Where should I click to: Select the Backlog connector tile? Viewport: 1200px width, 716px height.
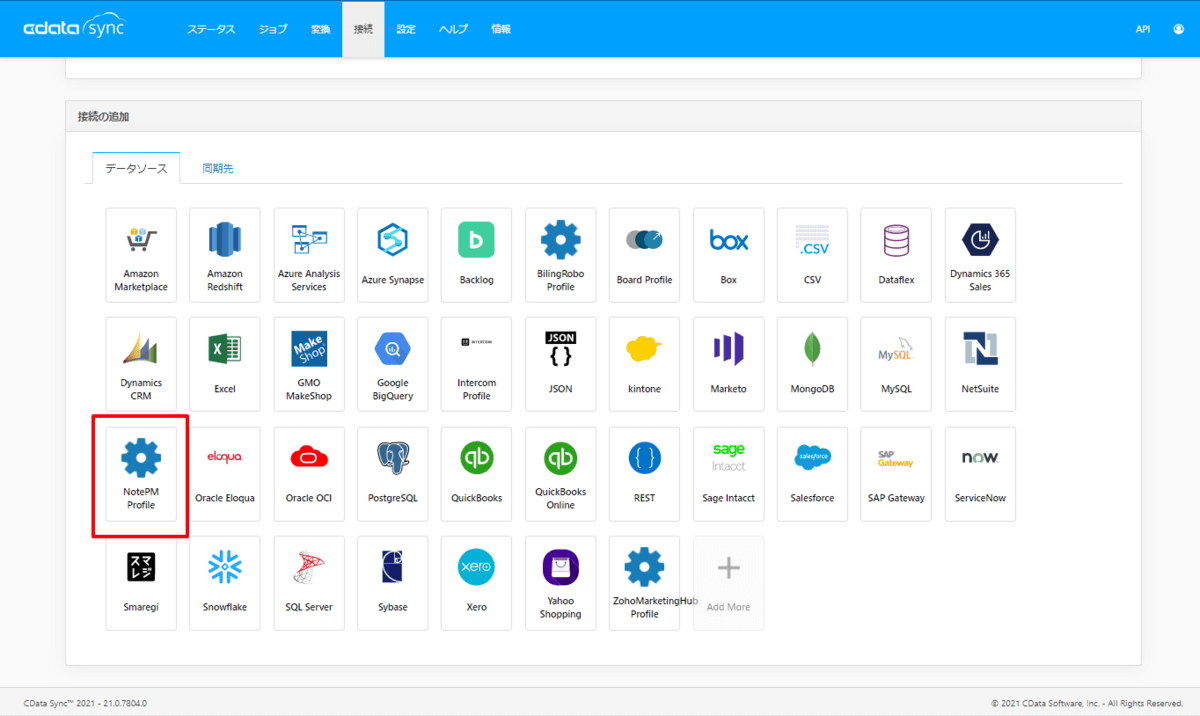coord(477,255)
